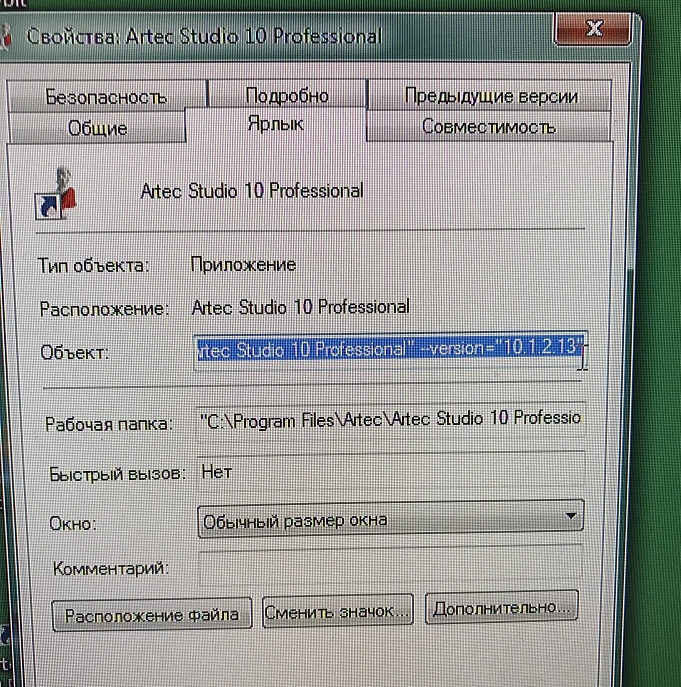Open the Предыдущие версии tab
The width and height of the screenshot is (681, 687).
pyautogui.click(x=490, y=95)
